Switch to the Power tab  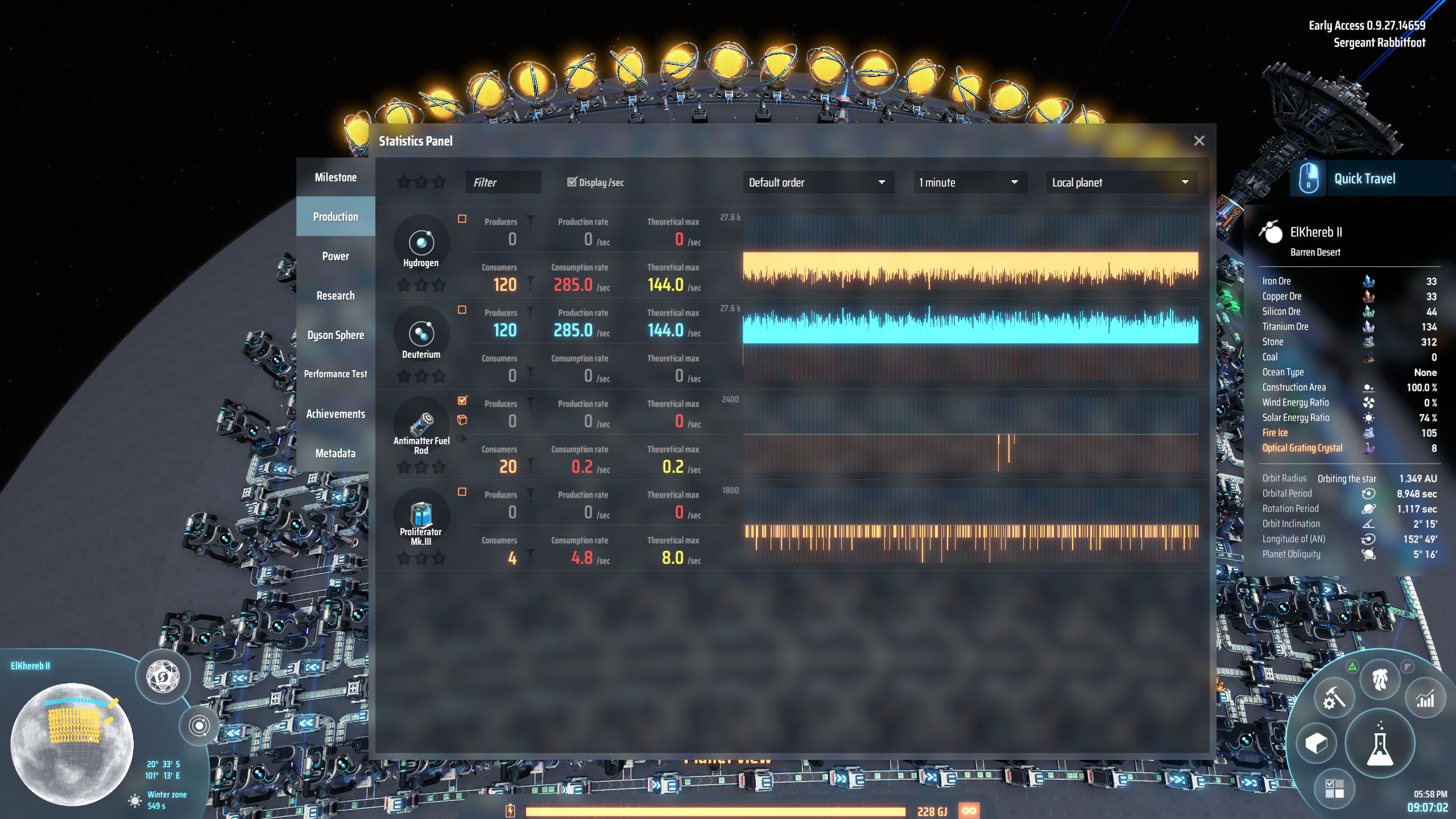(335, 256)
